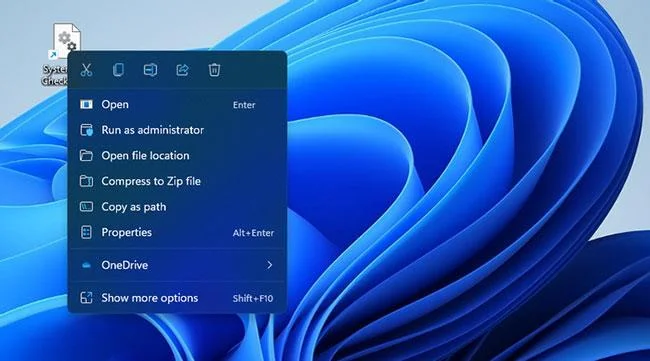The image size is (650, 361).
Task: Click the Delete trash can icon
Action: click(214, 70)
